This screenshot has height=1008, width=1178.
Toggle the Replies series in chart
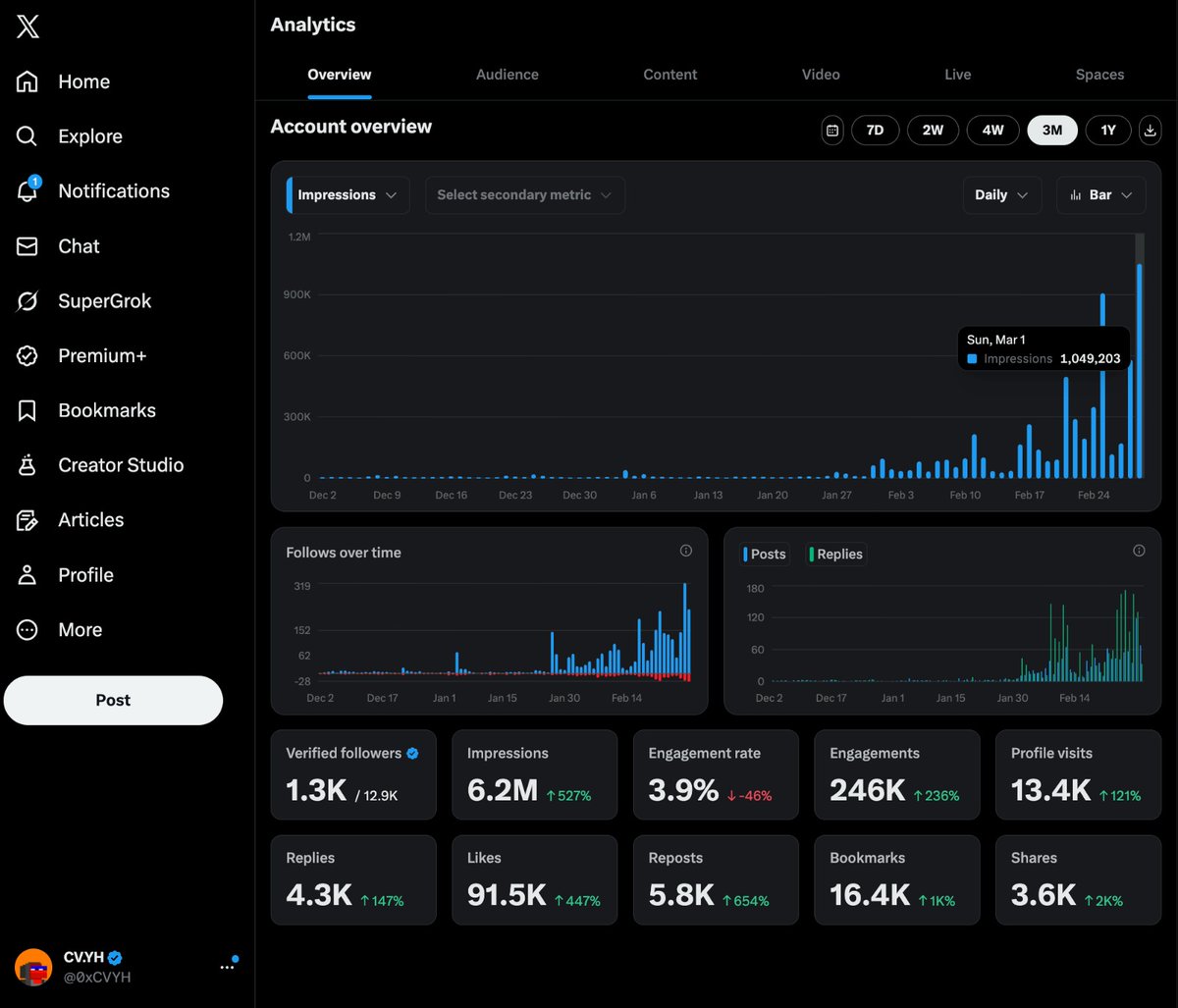(835, 555)
